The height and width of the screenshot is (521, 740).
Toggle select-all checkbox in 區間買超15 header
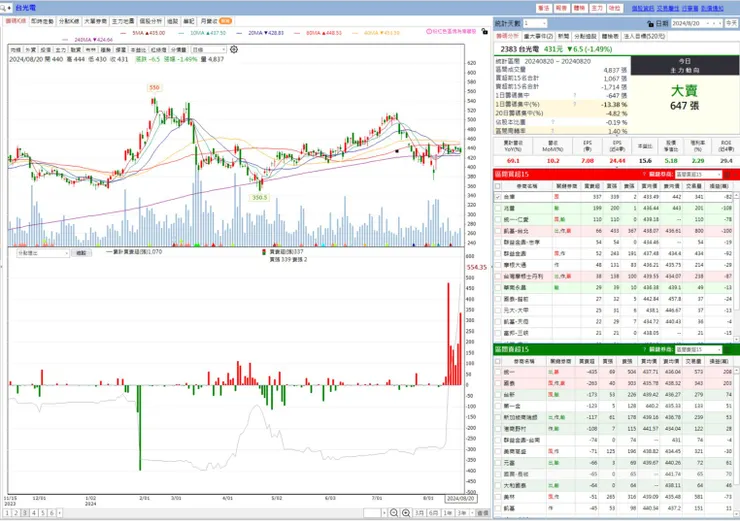coord(498,186)
